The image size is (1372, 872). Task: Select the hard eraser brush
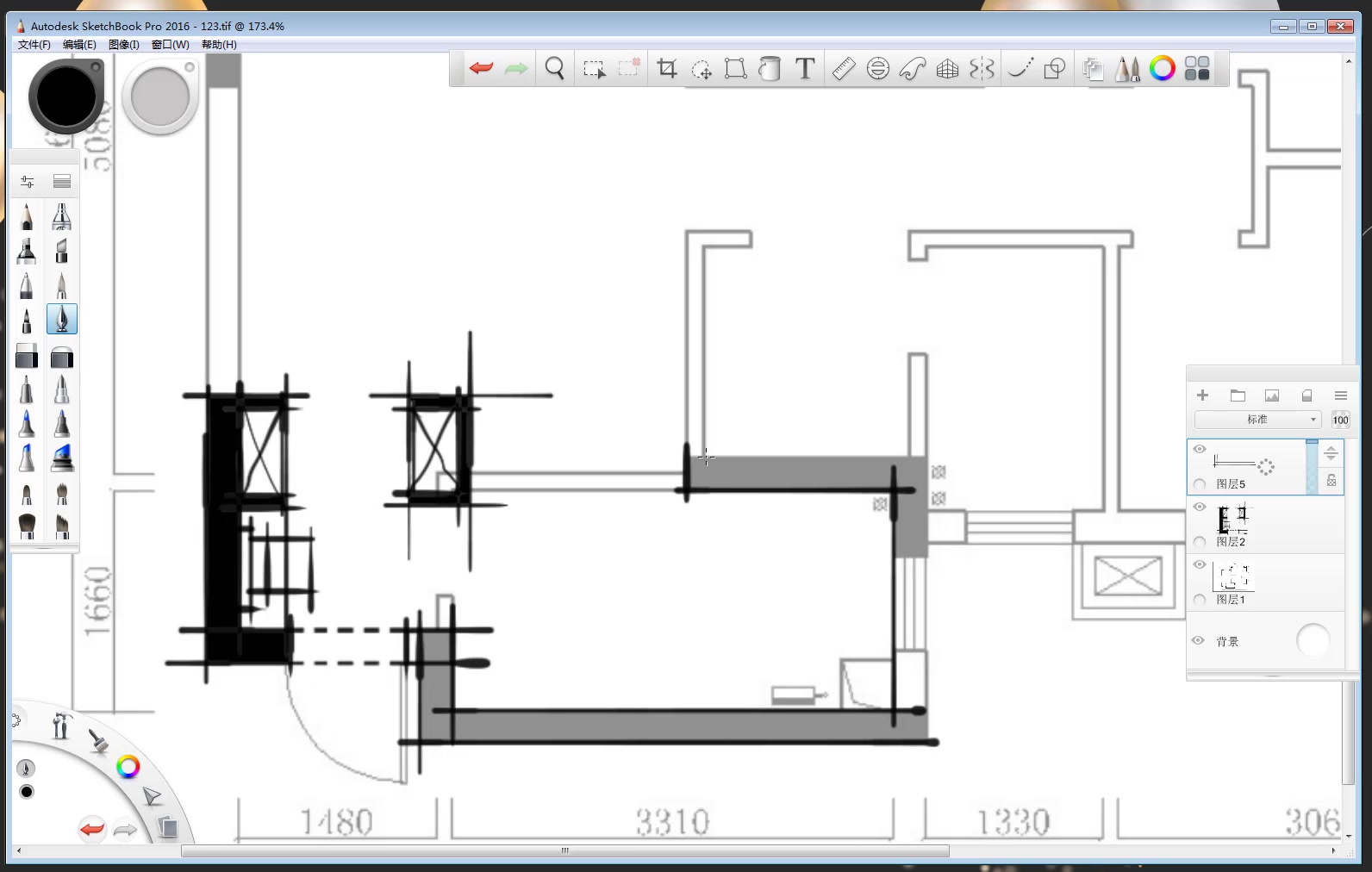click(27, 355)
